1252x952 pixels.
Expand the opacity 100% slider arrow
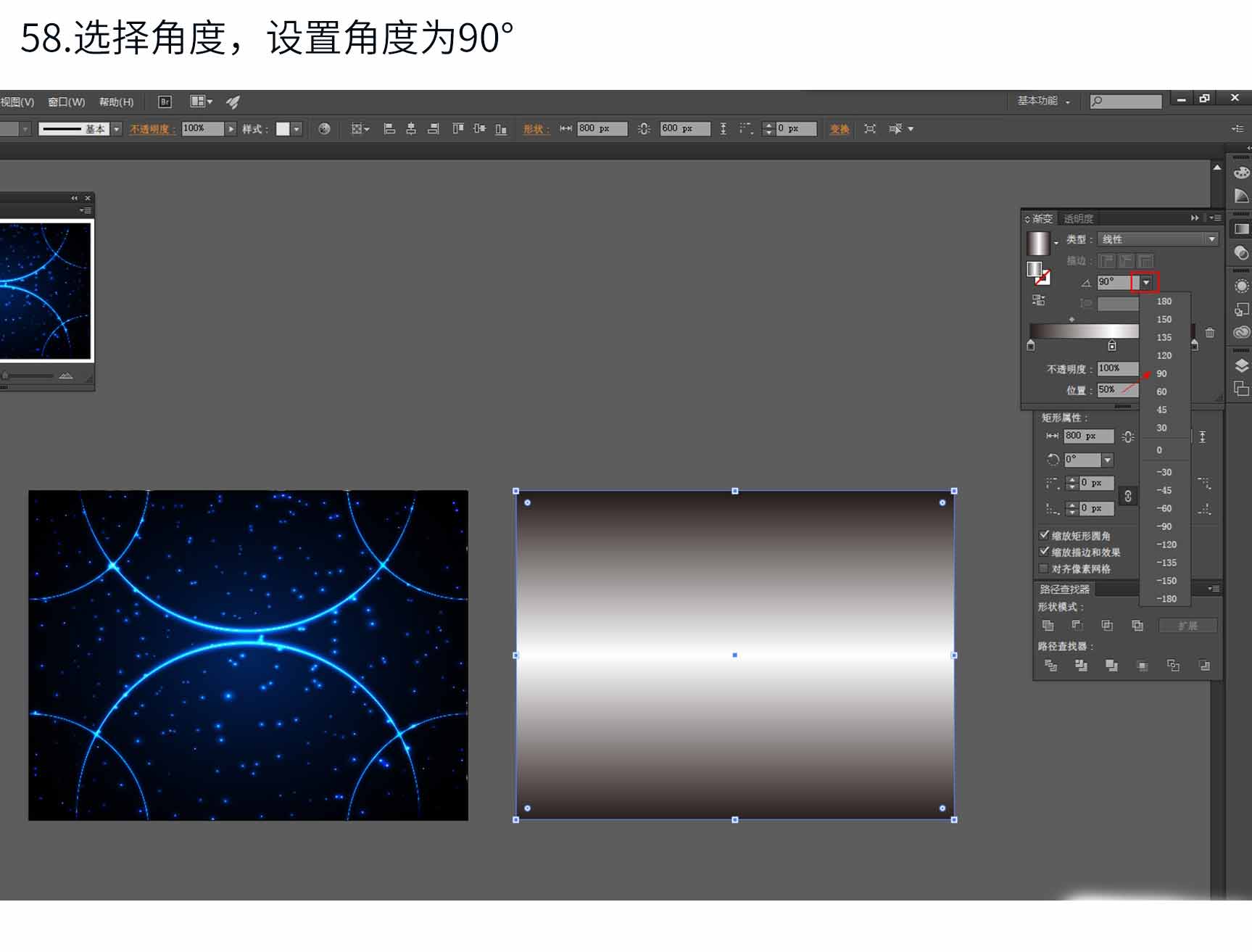tap(231, 129)
